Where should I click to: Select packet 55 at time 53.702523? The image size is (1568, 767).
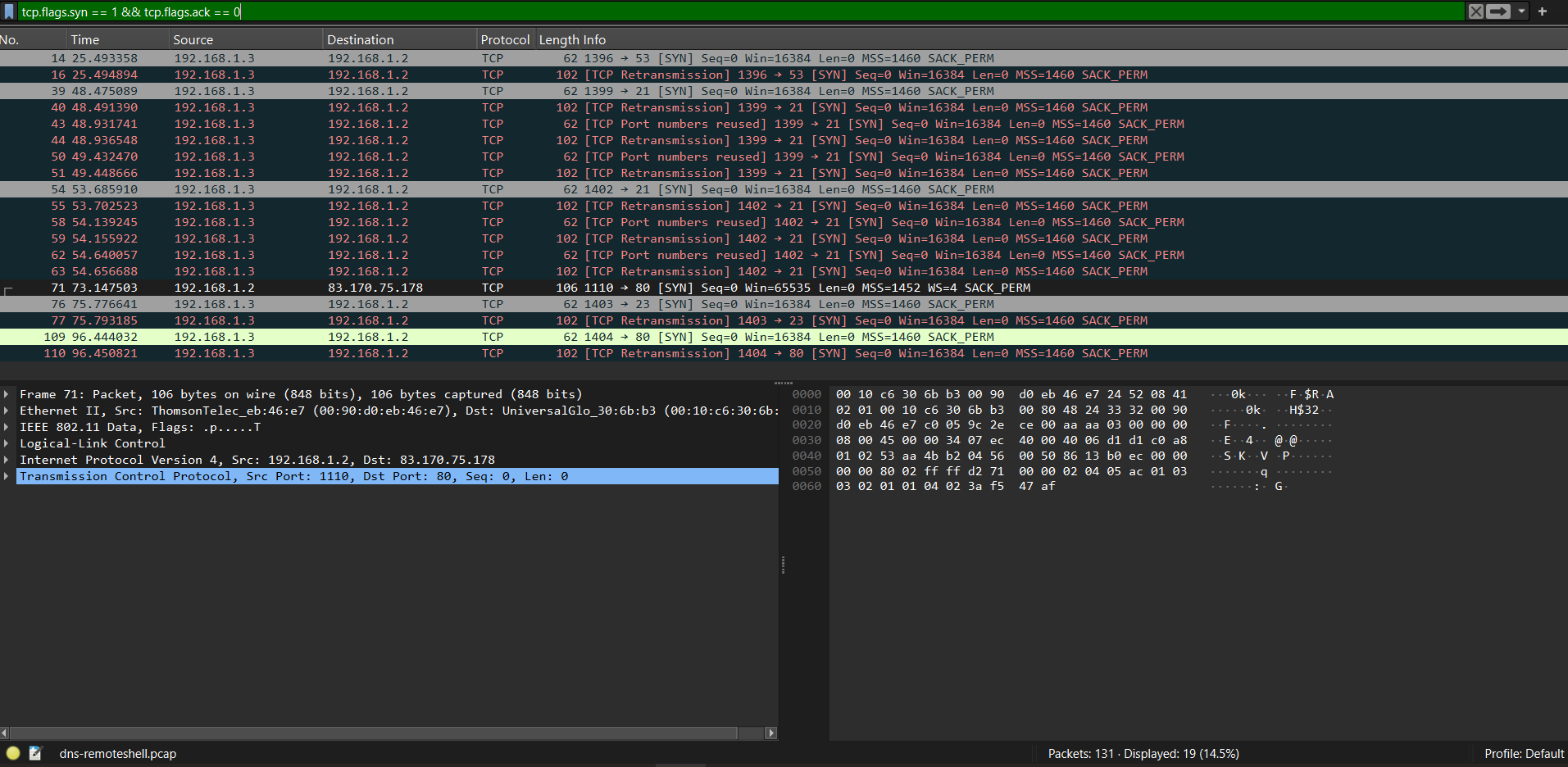[x=784, y=206]
